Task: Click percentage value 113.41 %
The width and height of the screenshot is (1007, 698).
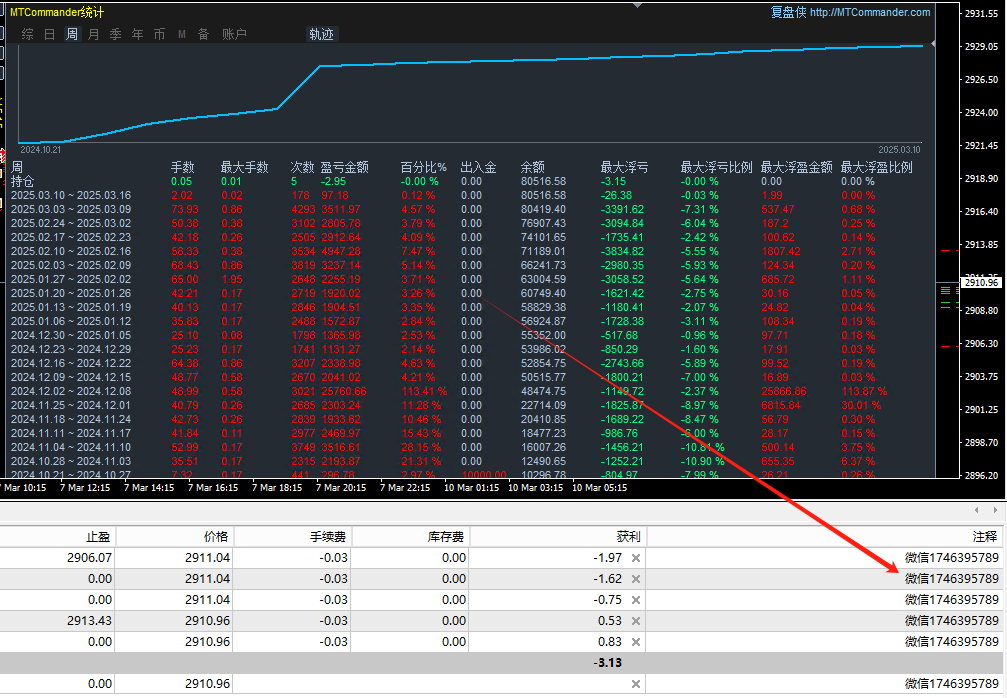Action: coord(424,391)
